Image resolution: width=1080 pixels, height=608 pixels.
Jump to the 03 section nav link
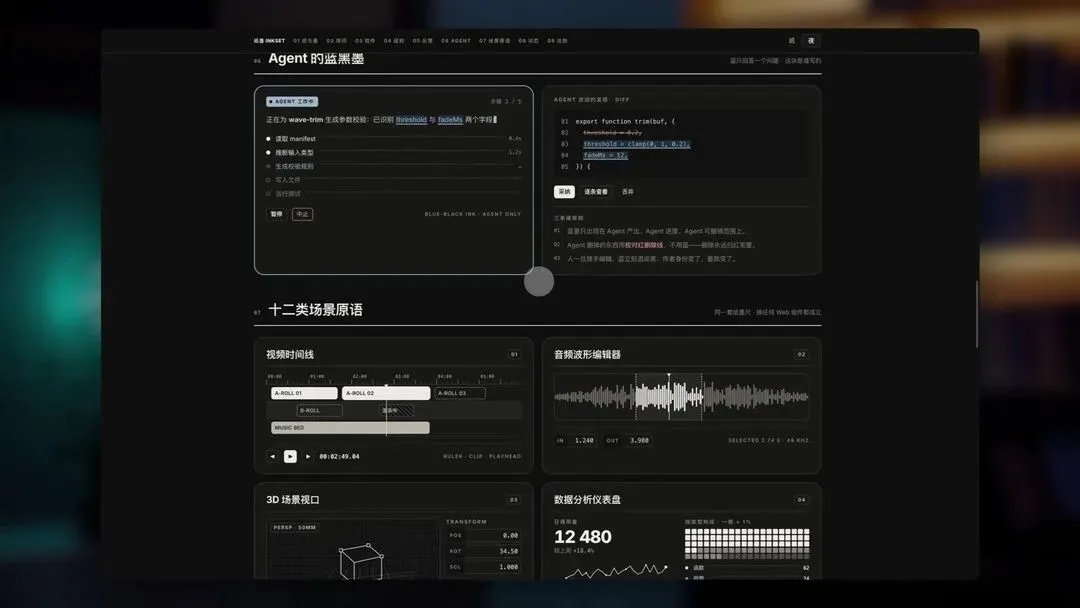[365, 41]
